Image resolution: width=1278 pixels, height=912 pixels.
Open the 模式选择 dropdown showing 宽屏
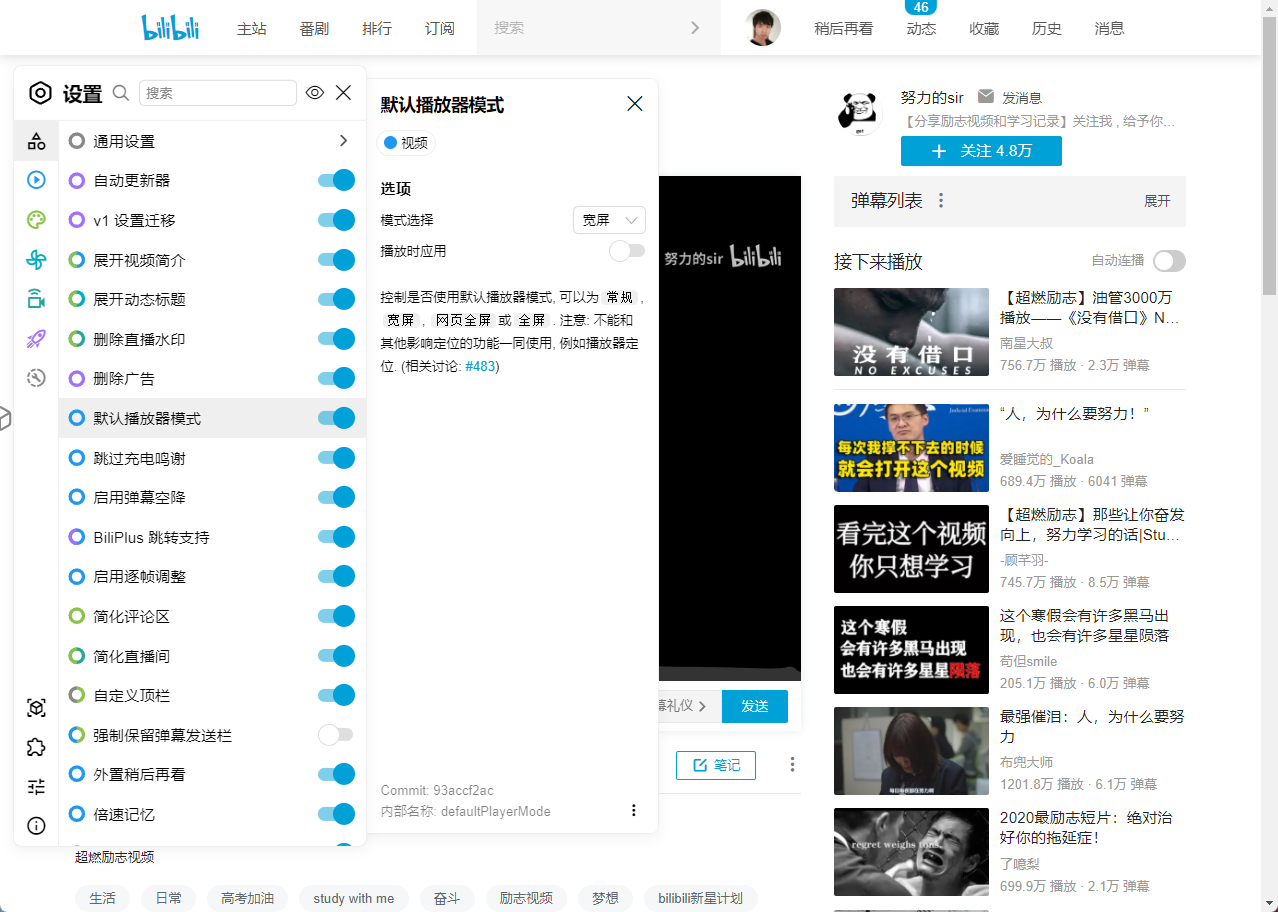pyautogui.click(x=609, y=220)
